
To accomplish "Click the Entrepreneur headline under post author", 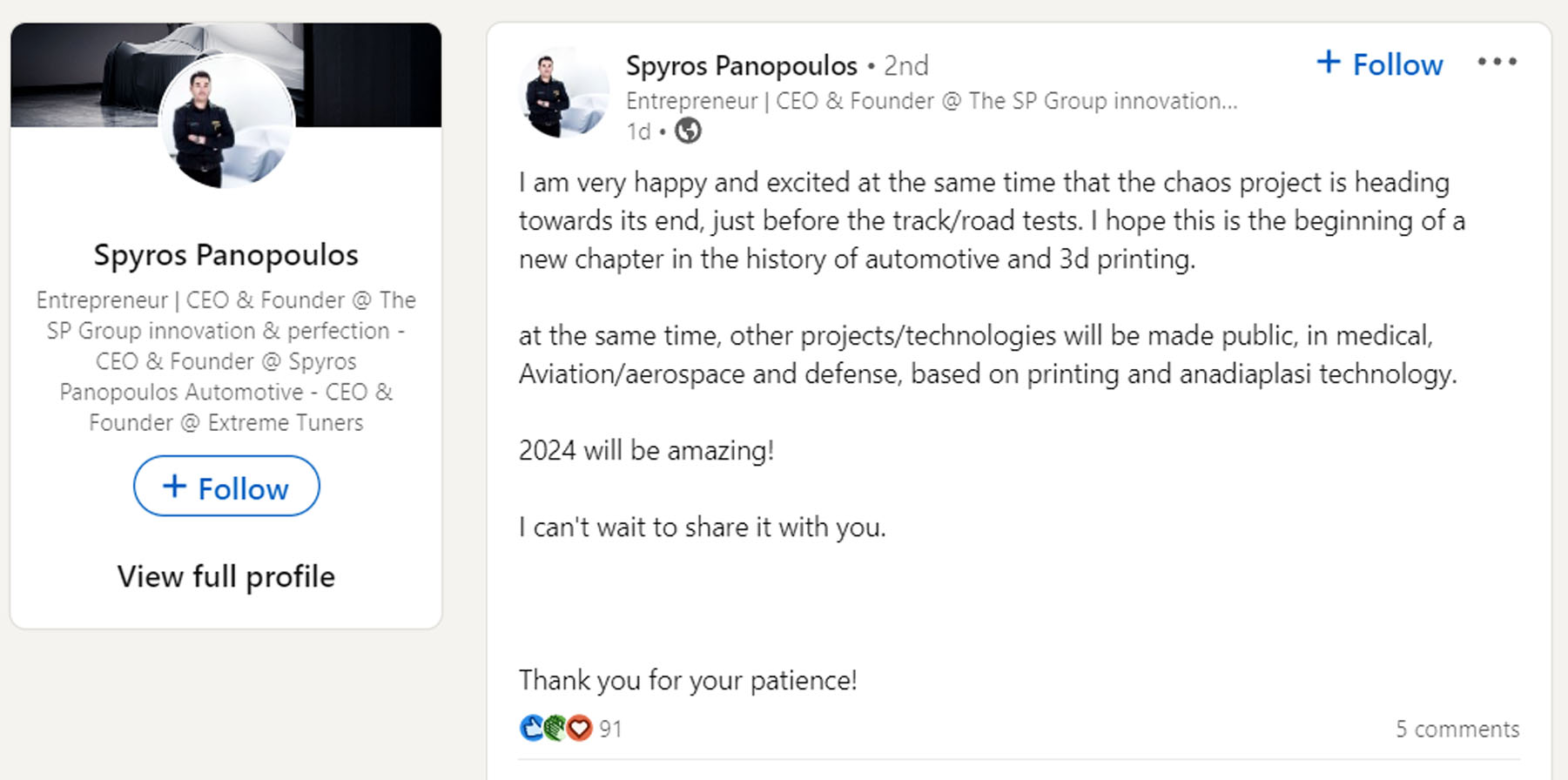I will click(932, 101).
